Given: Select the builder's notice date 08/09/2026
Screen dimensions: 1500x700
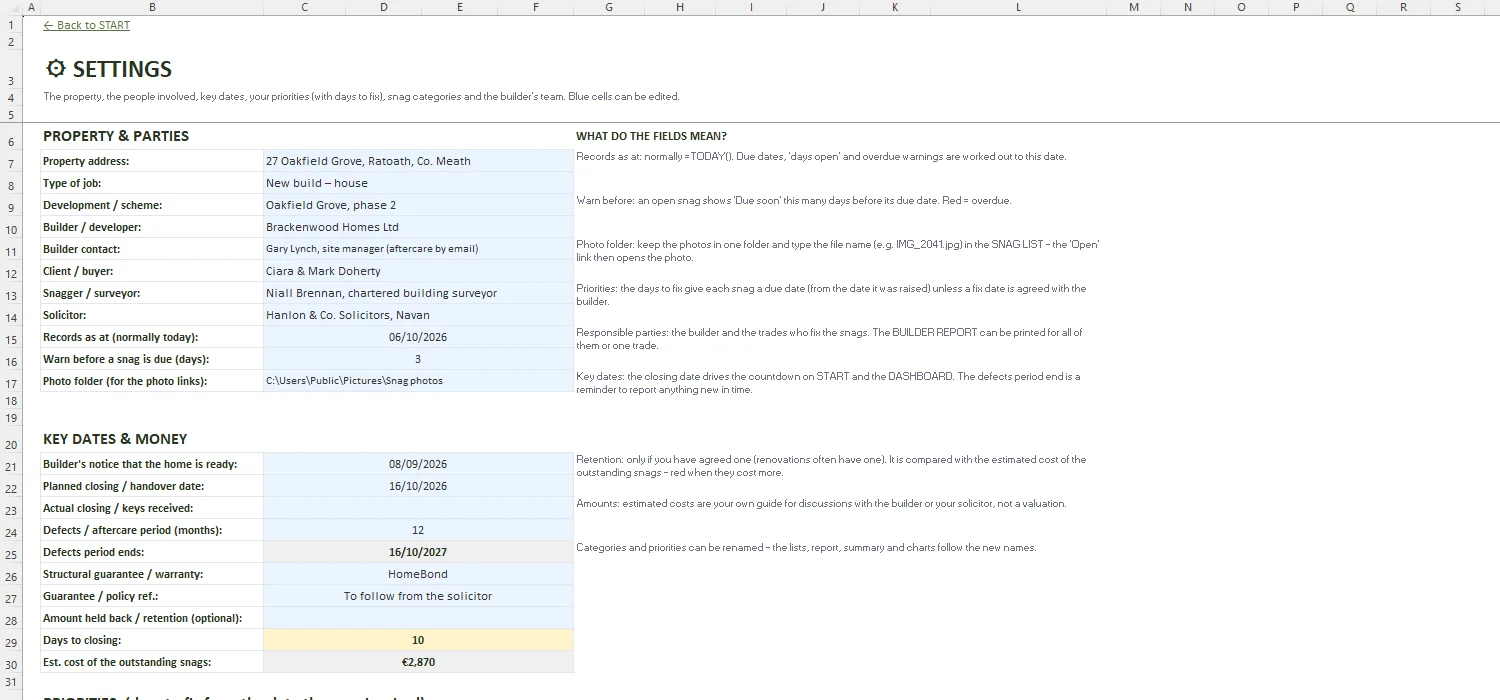Looking at the screenshot, I should (418, 464).
